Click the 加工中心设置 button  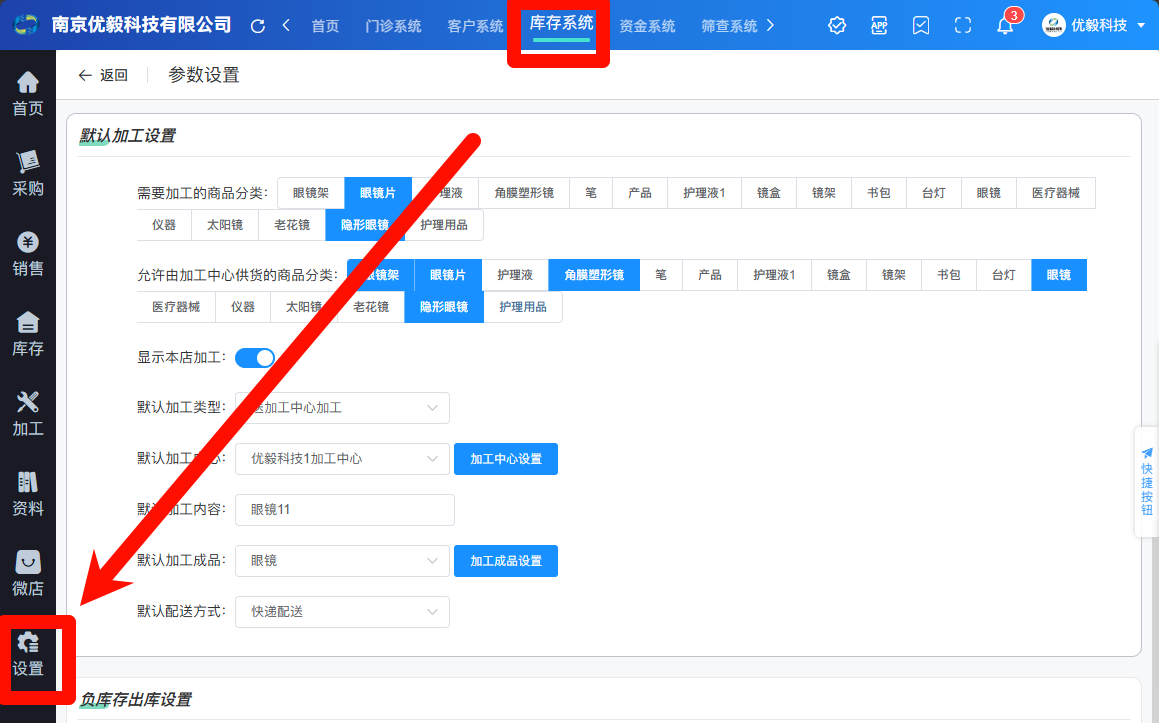(506, 459)
